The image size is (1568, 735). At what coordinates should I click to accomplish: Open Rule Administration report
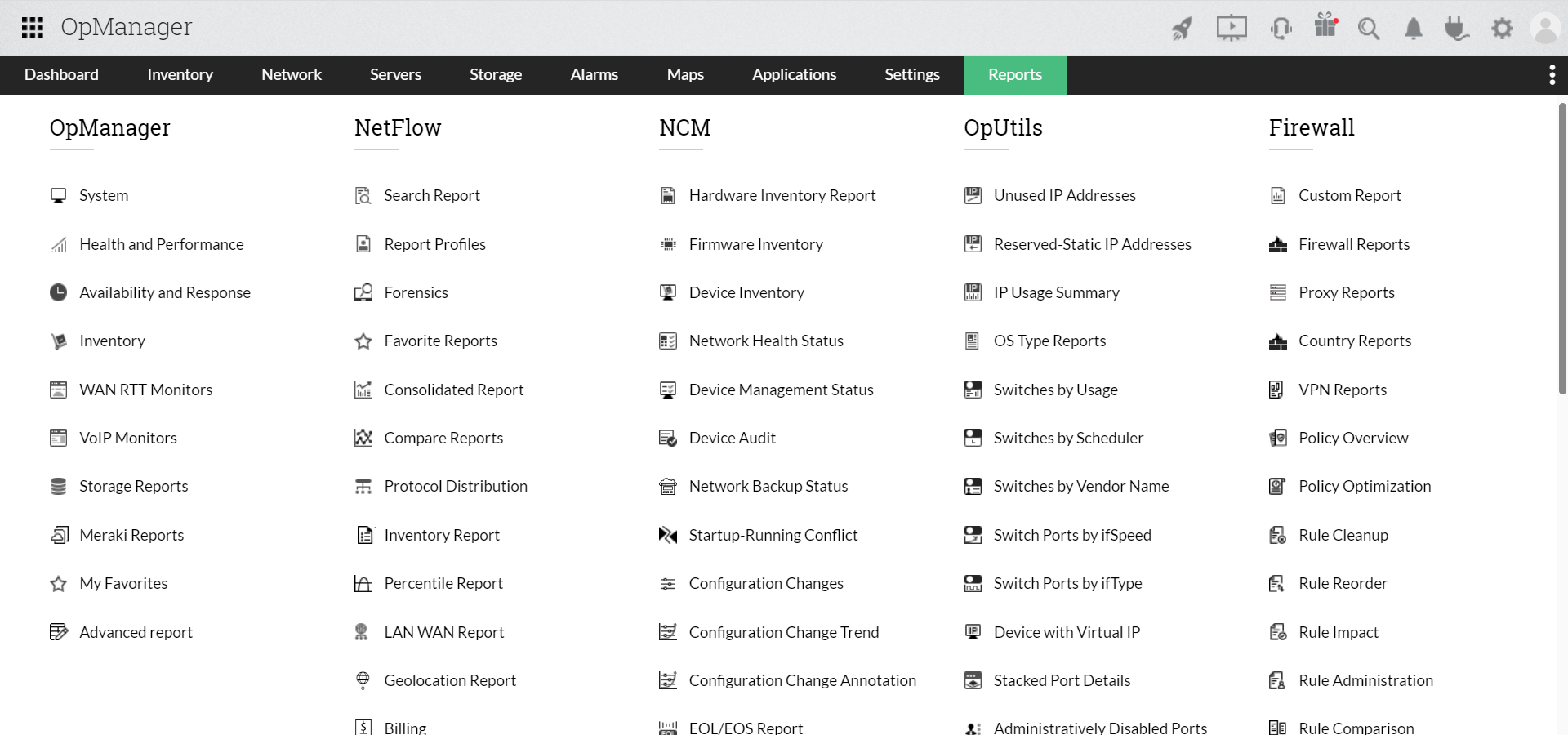(1365, 680)
